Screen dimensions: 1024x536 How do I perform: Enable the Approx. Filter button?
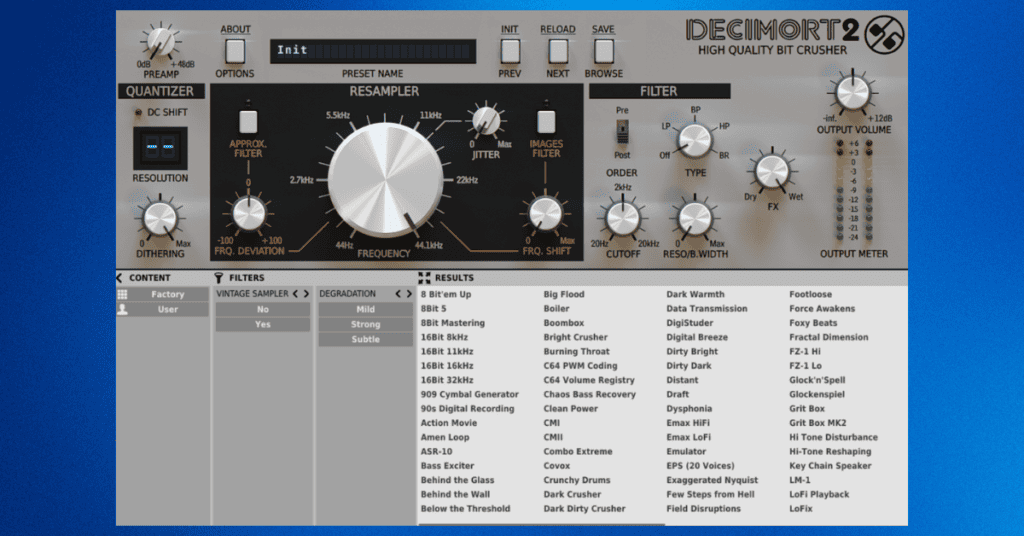pyautogui.click(x=248, y=122)
